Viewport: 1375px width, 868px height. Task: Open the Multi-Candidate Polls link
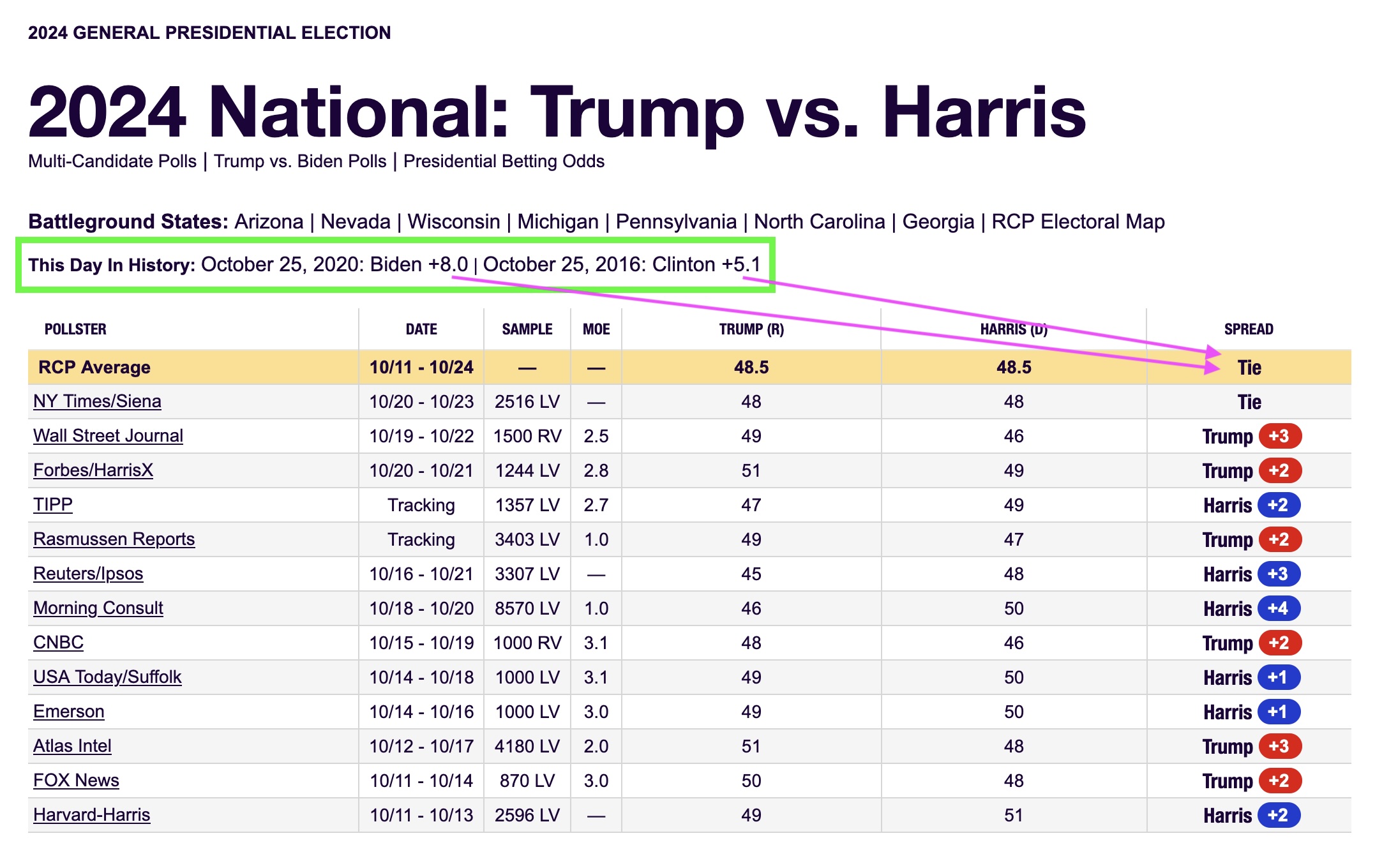[x=112, y=161]
